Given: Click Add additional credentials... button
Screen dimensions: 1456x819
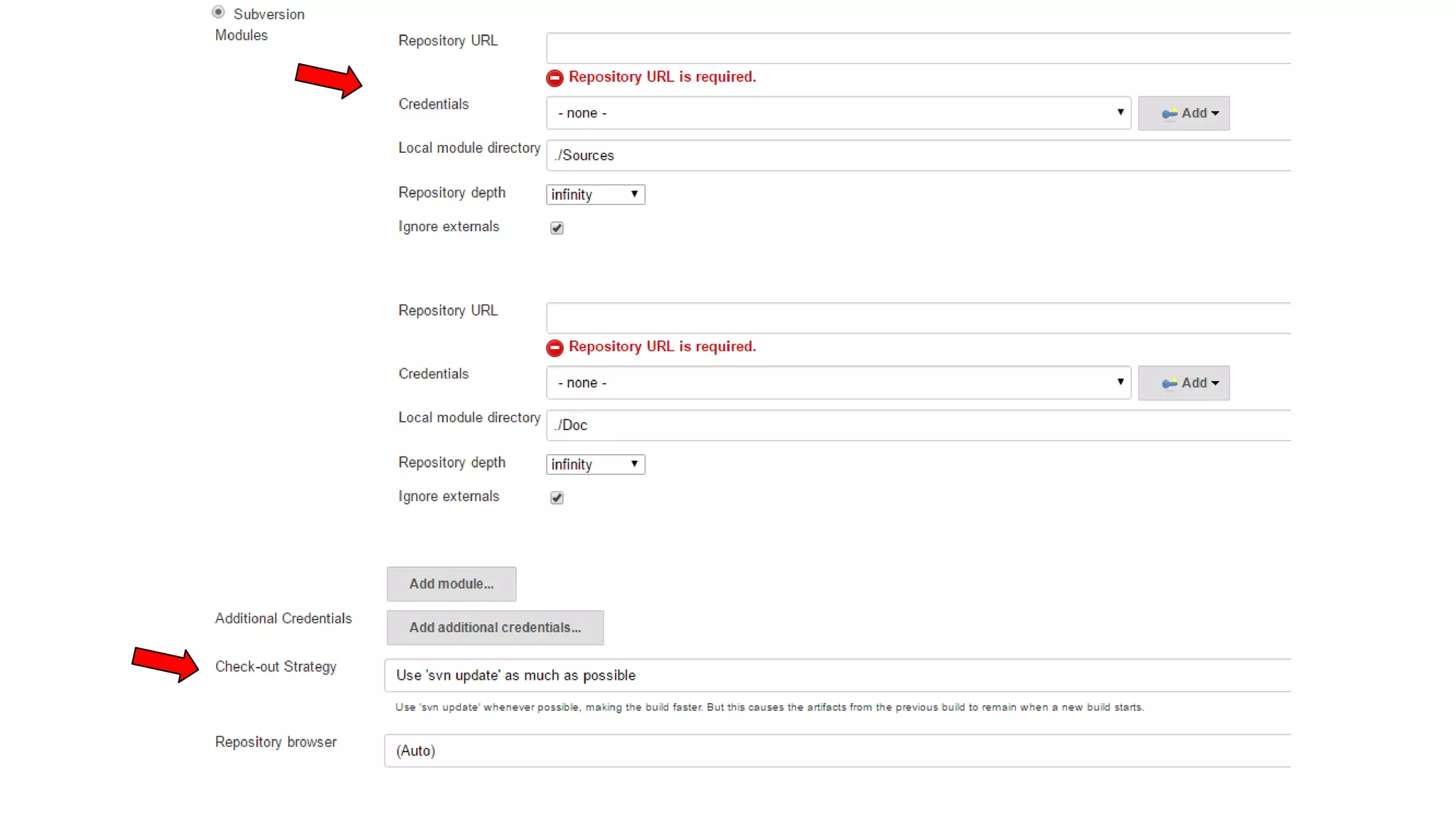Looking at the screenshot, I should click(x=495, y=628).
